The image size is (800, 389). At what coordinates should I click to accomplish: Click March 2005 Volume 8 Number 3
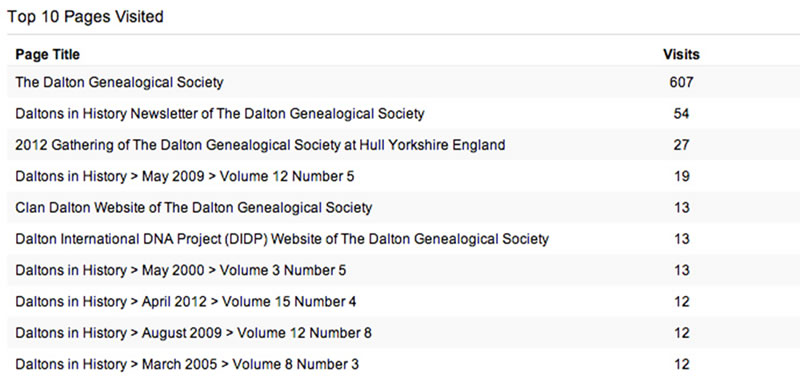[x=187, y=364]
